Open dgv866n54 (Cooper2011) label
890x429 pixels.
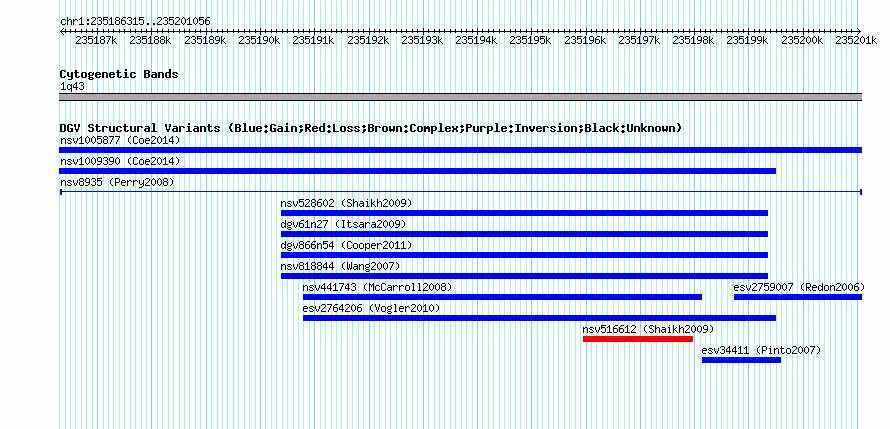coord(346,245)
